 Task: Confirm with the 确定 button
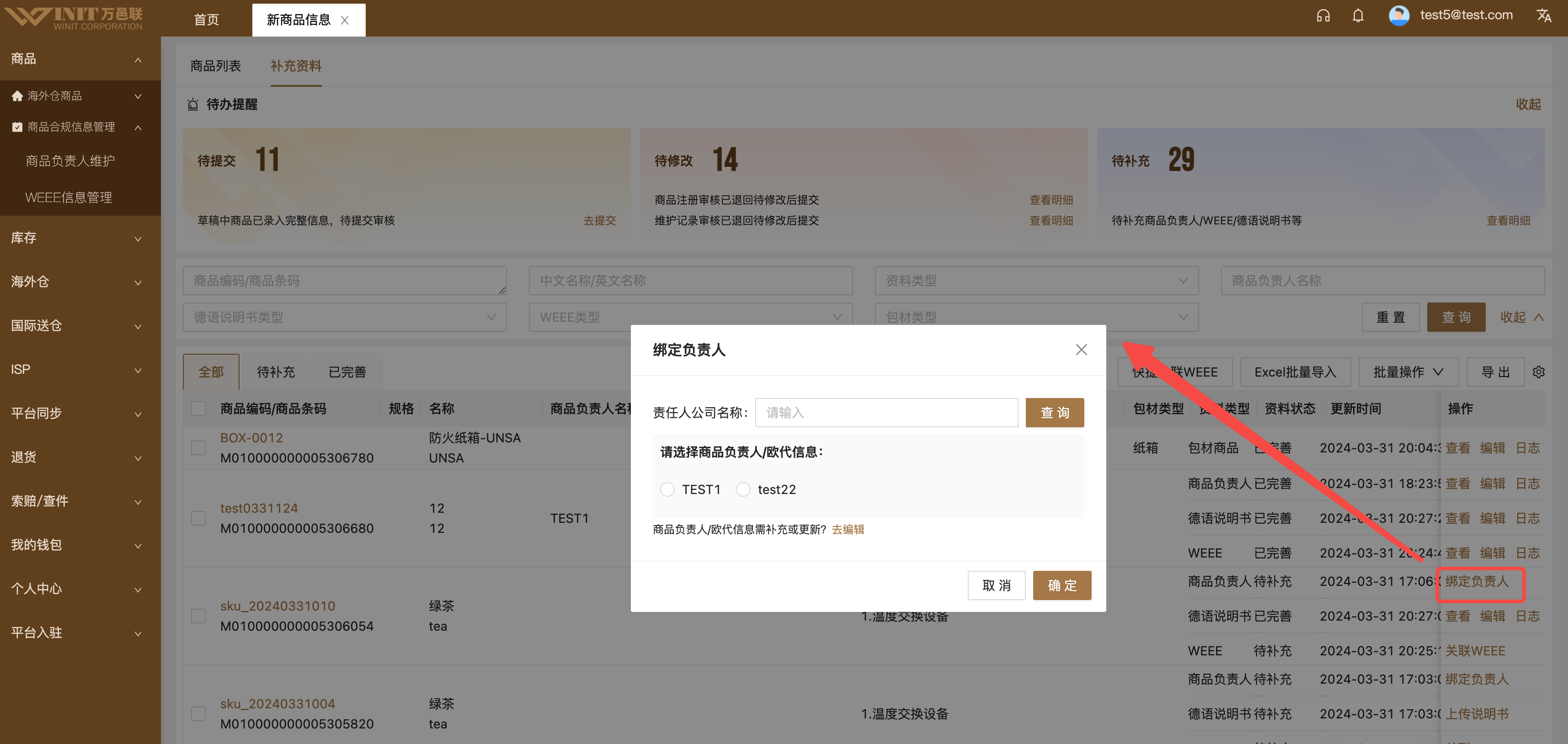(1062, 585)
